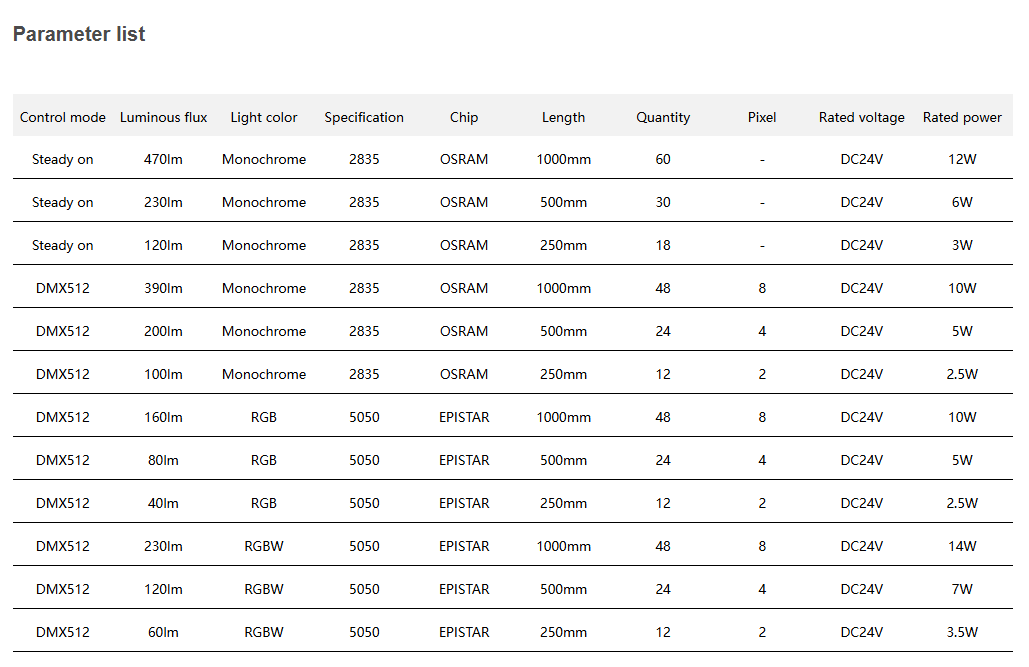Image resolution: width=1029 pixels, height=667 pixels.
Task: Click the Luminous flux column header
Action: point(164,117)
